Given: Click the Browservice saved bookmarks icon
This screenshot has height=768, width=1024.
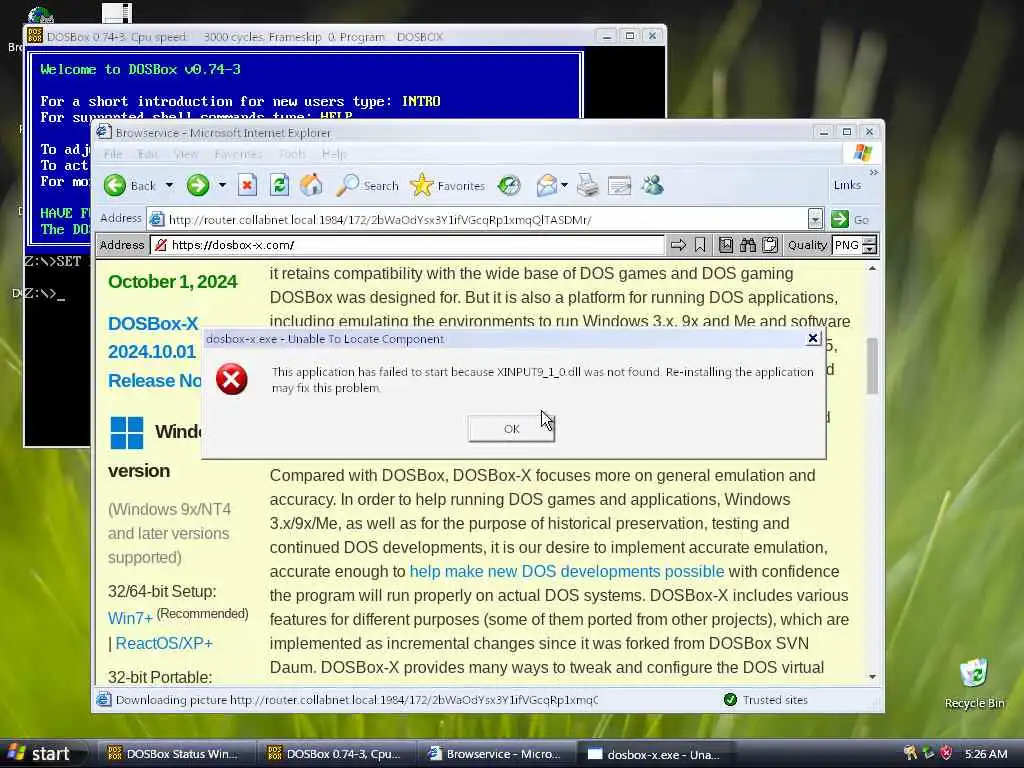Looking at the screenshot, I should (726, 245).
